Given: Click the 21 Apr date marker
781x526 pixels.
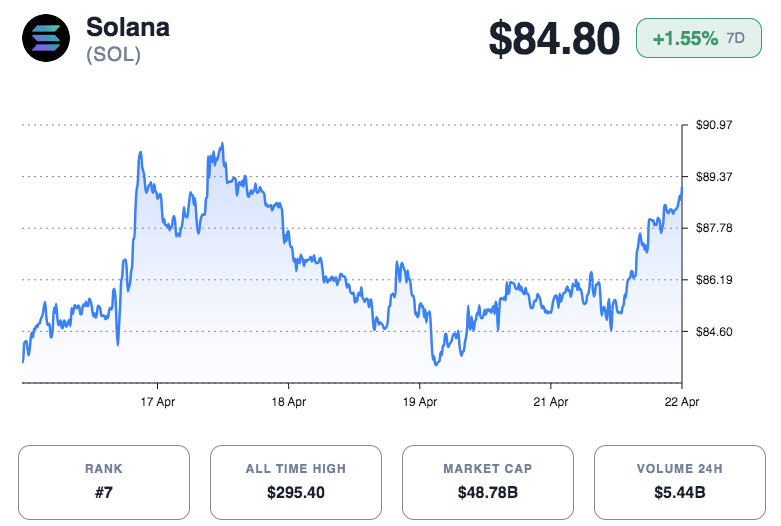Looking at the screenshot, I should (551, 402).
